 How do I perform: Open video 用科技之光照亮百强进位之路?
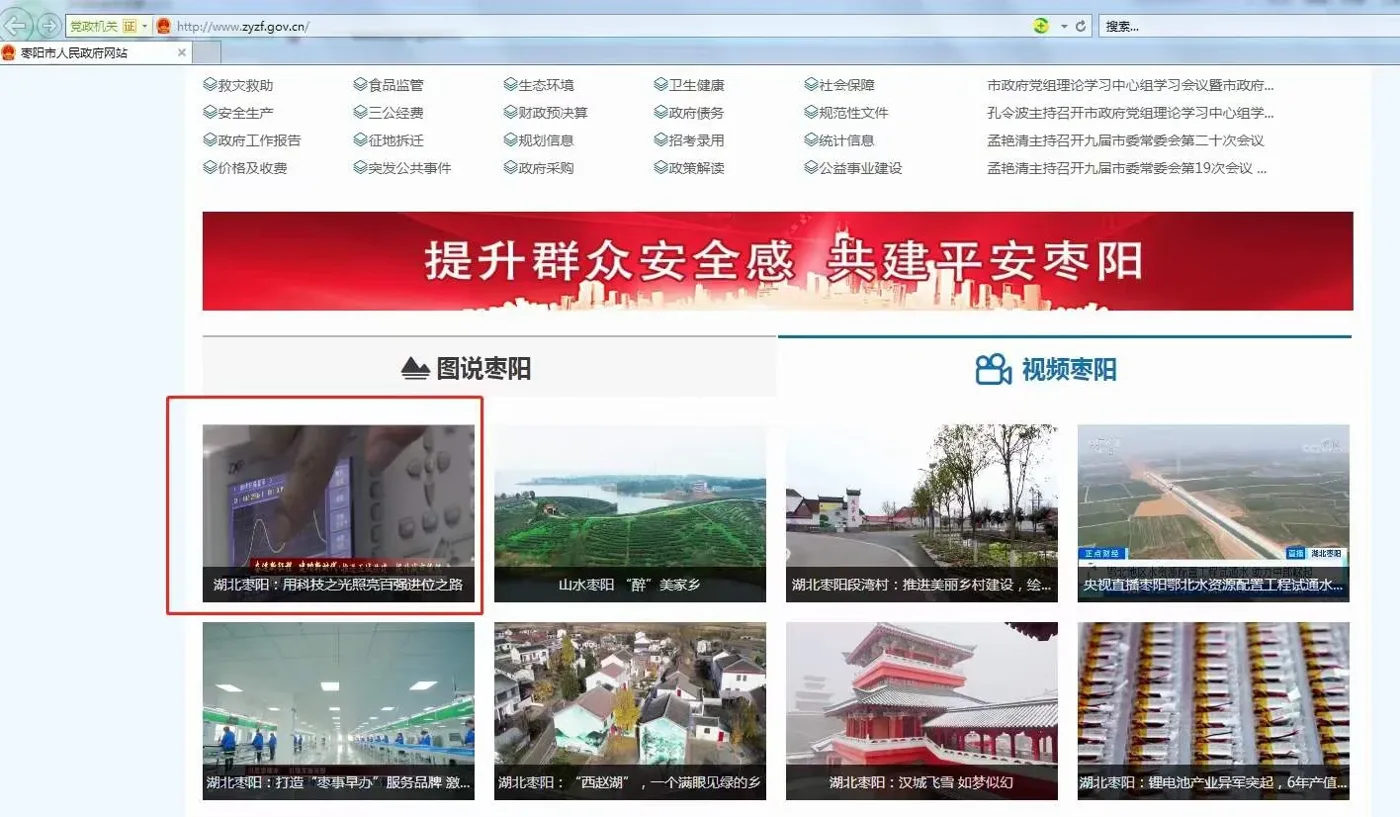(x=339, y=513)
